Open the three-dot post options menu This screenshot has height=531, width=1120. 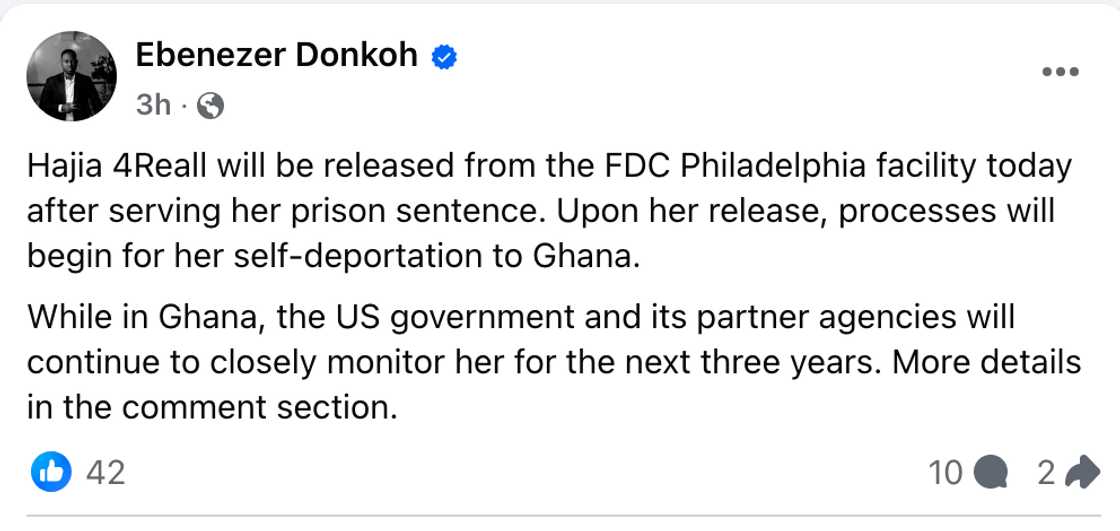(1059, 72)
